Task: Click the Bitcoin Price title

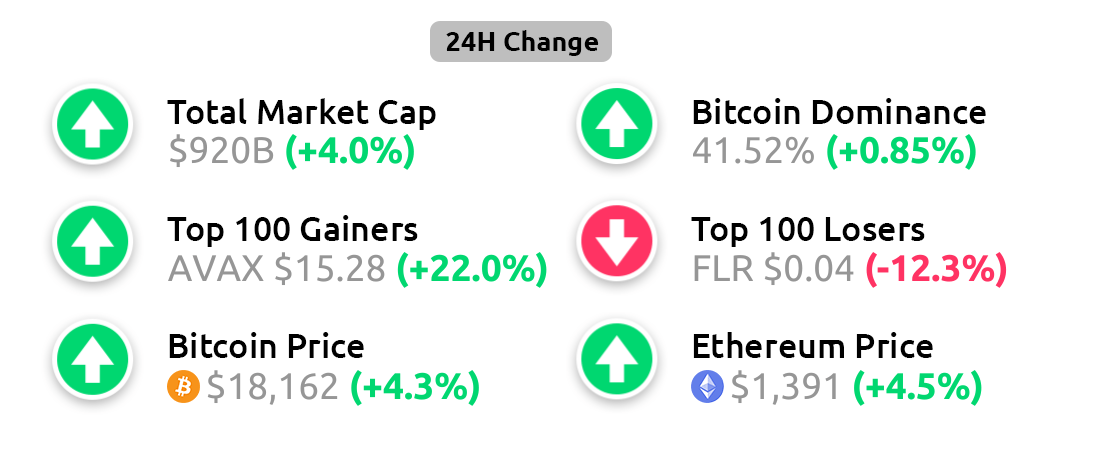Action: 266,346
